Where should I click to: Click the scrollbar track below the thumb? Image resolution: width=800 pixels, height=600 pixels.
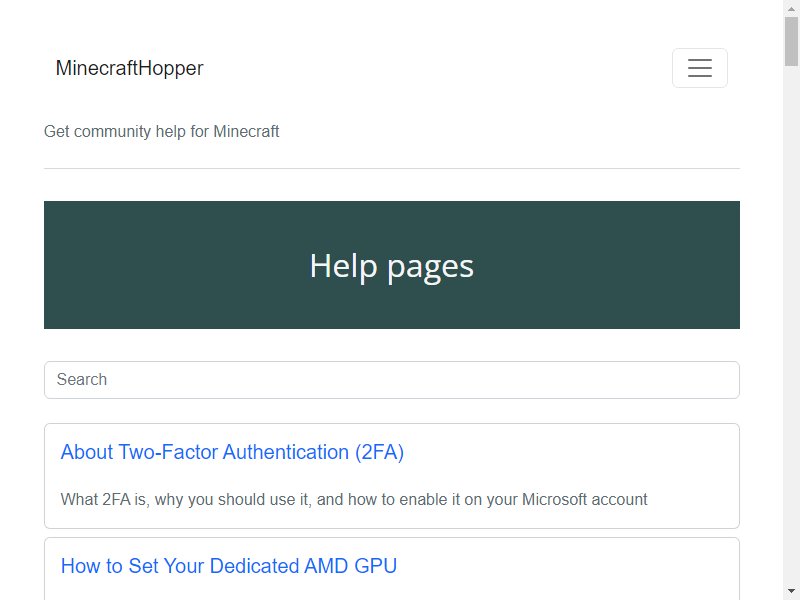791,327
